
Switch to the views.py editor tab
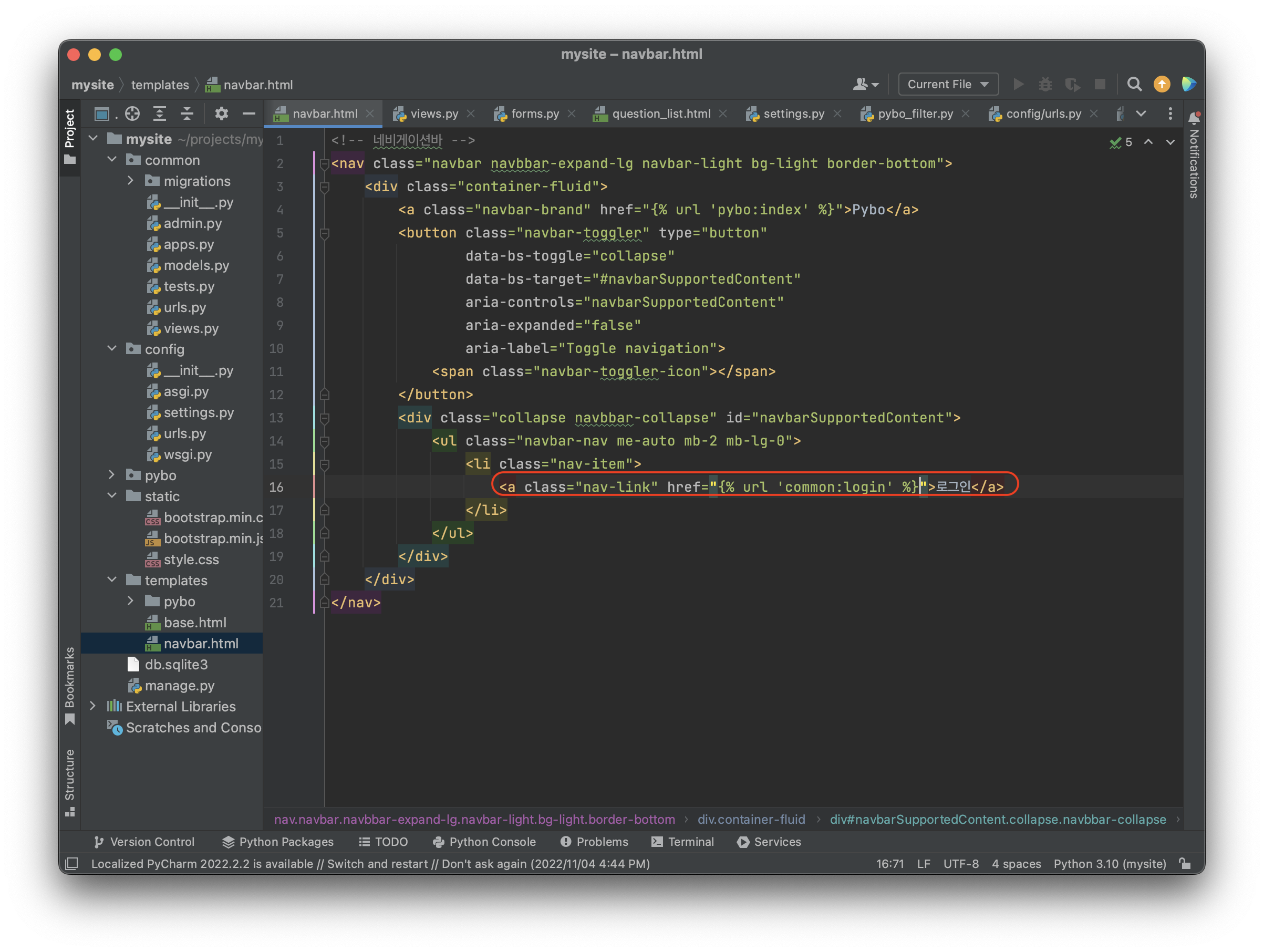tap(434, 113)
